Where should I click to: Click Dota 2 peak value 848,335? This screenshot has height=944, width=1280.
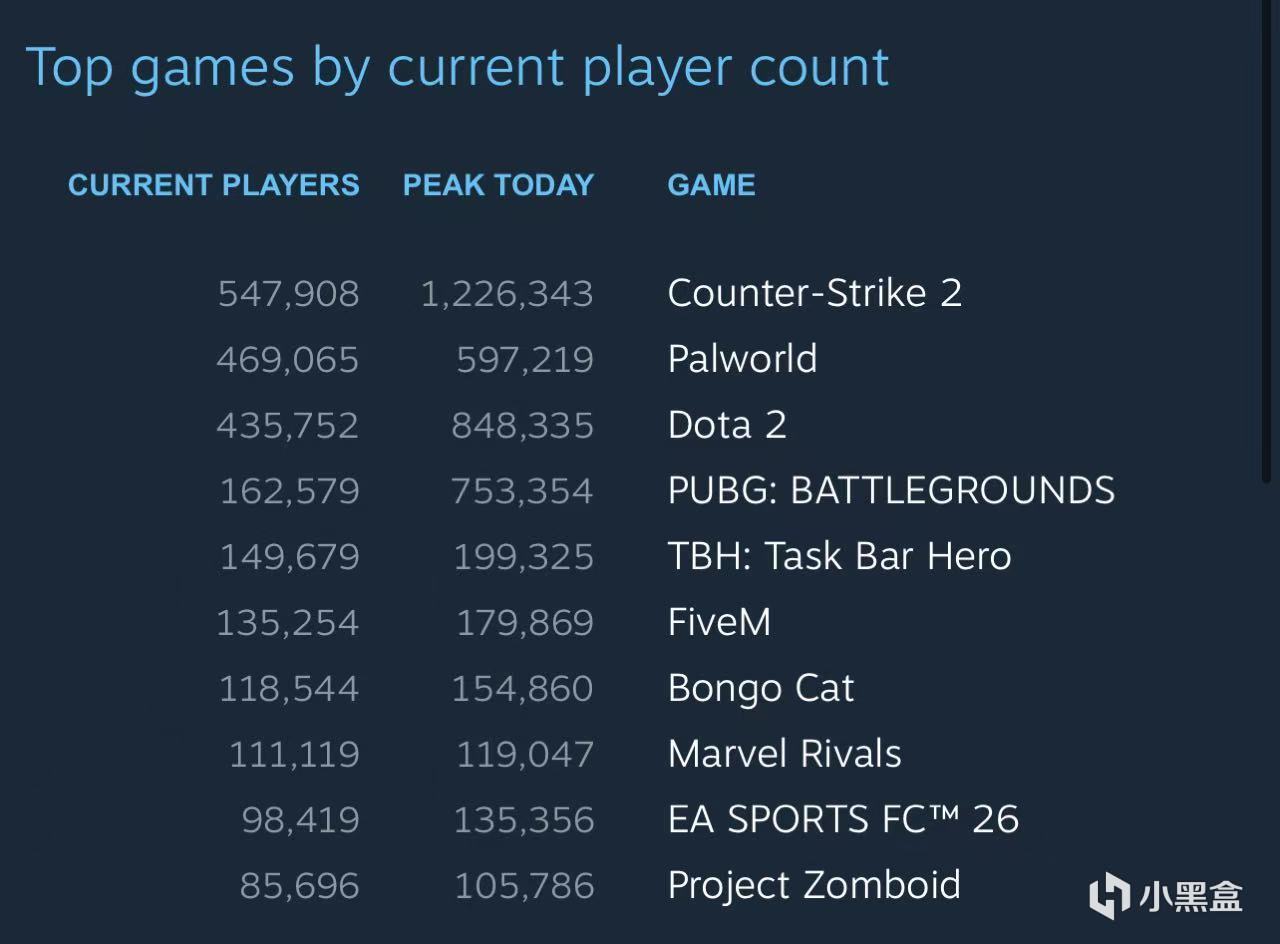click(522, 426)
